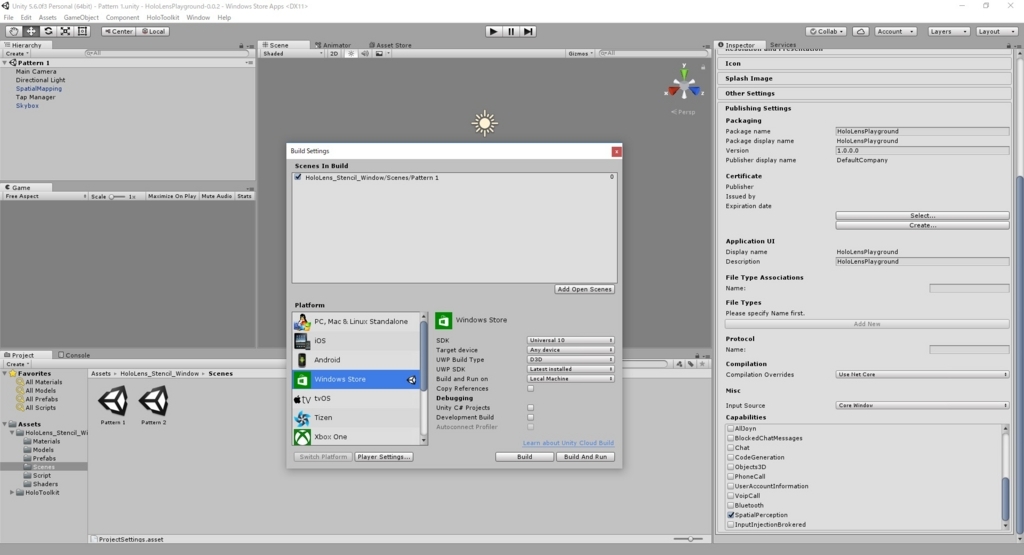Start Play mode with play button

(x=493, y=31)
